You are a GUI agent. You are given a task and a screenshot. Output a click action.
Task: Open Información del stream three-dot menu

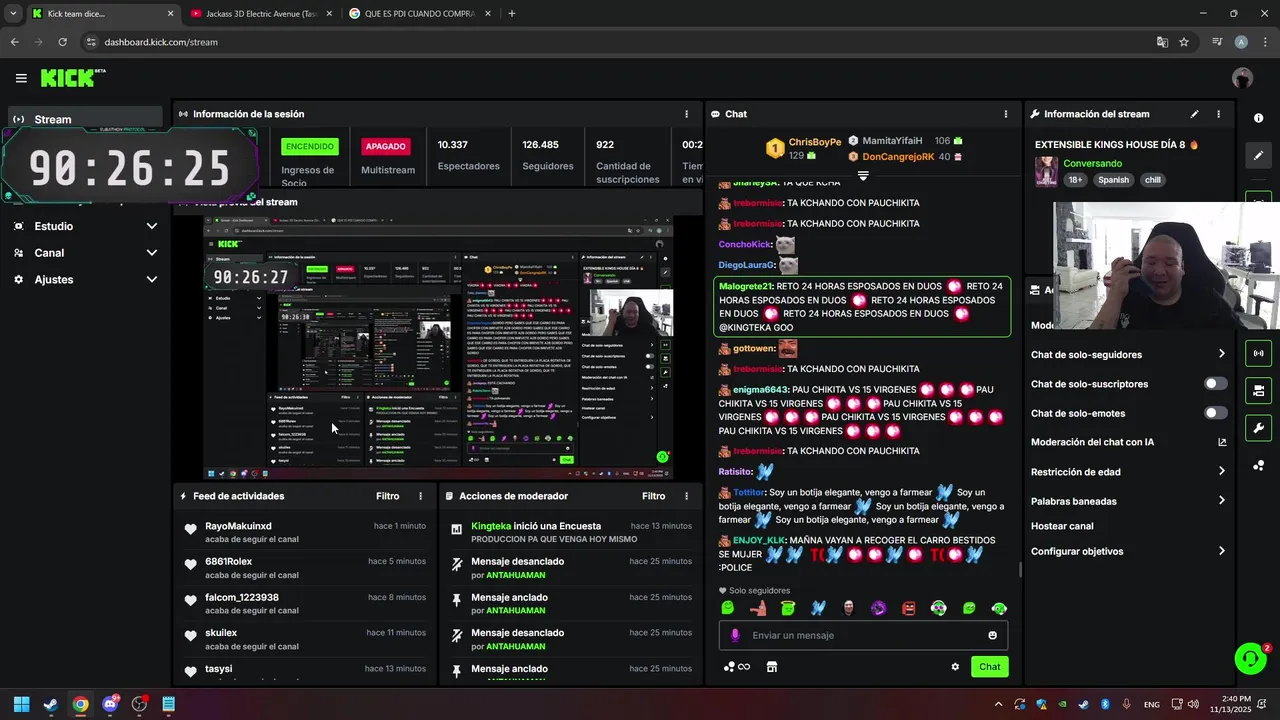(x=1218, y=114)
